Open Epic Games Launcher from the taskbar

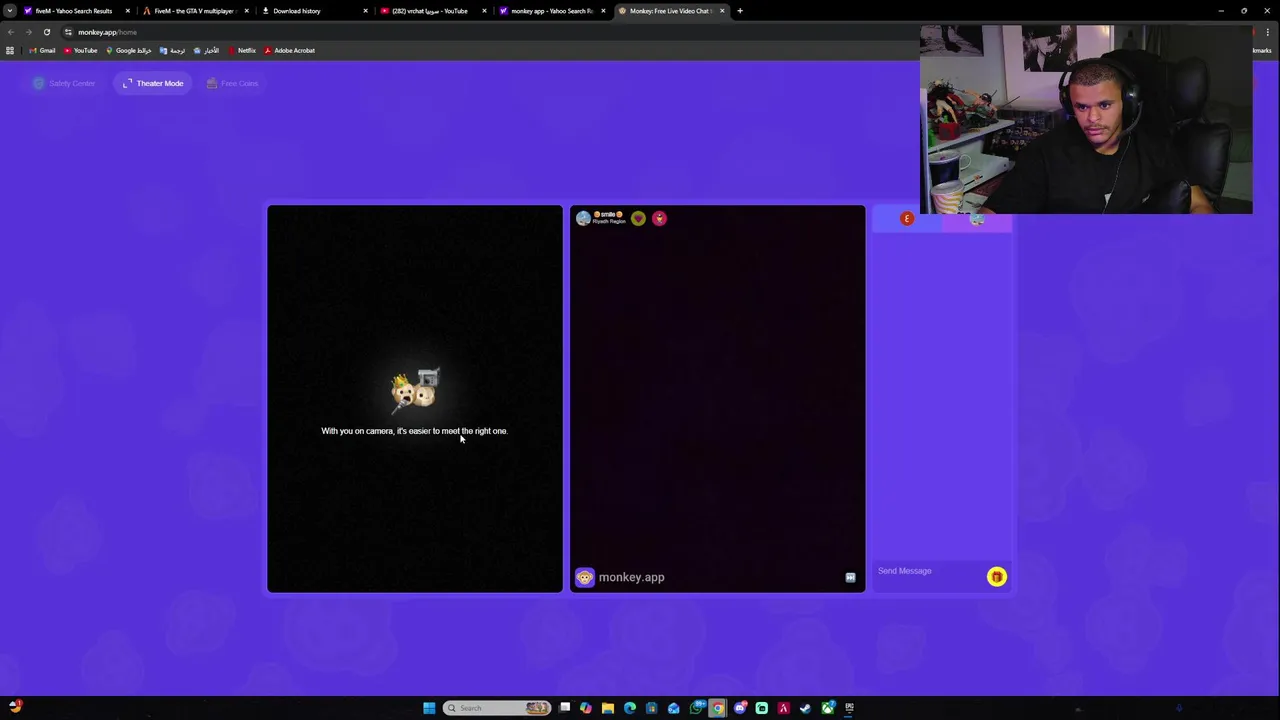point(849,708)
